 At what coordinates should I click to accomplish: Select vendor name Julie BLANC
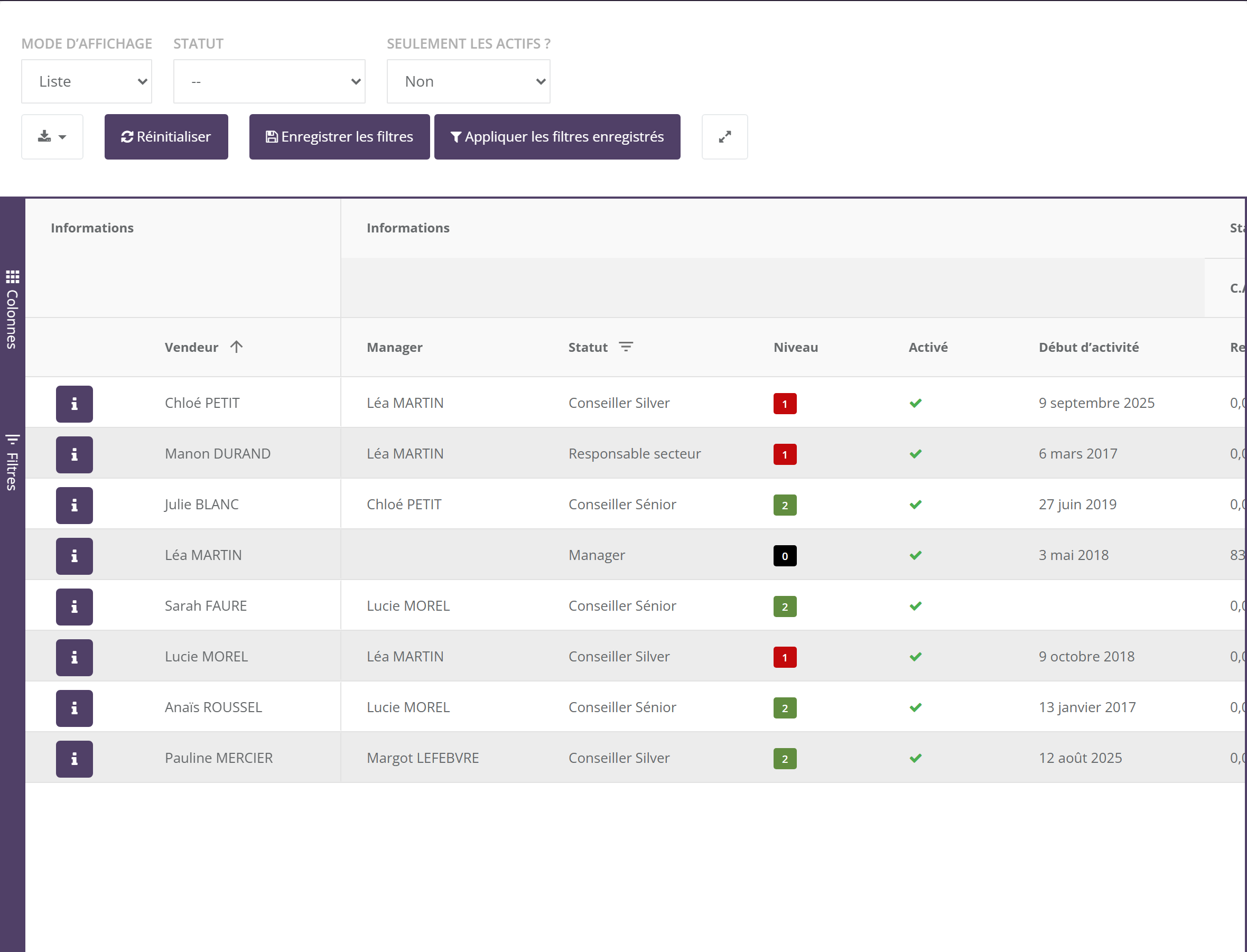pos(201,505)
